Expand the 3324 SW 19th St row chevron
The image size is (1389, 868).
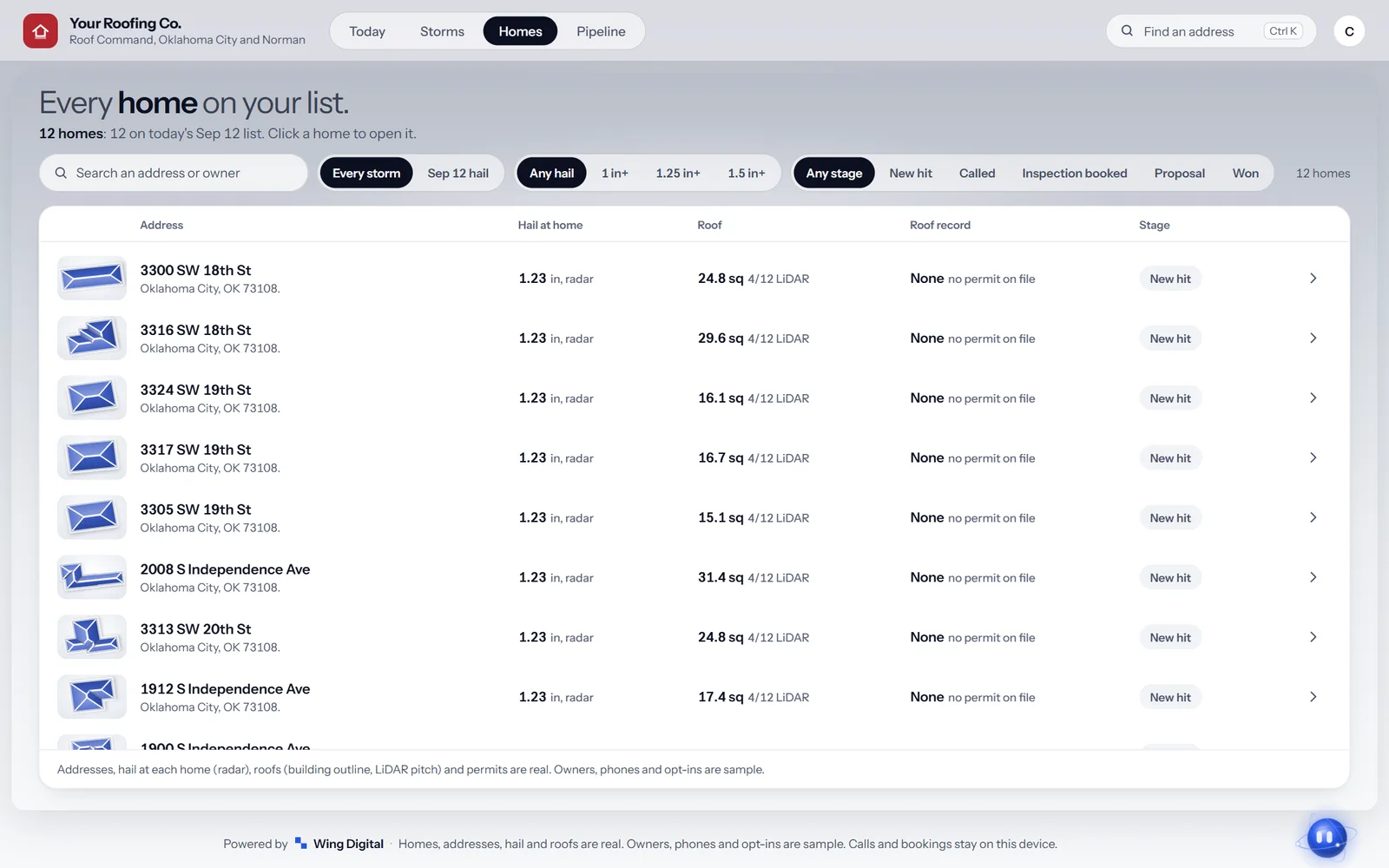click(1313, 398)
